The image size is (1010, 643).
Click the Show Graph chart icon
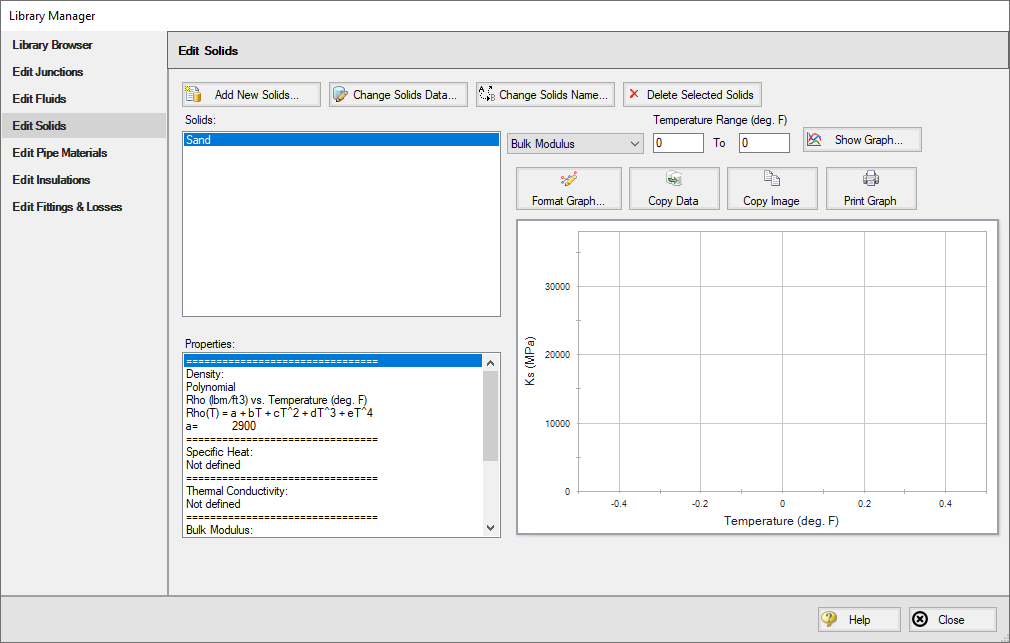[x=814, y=139]
